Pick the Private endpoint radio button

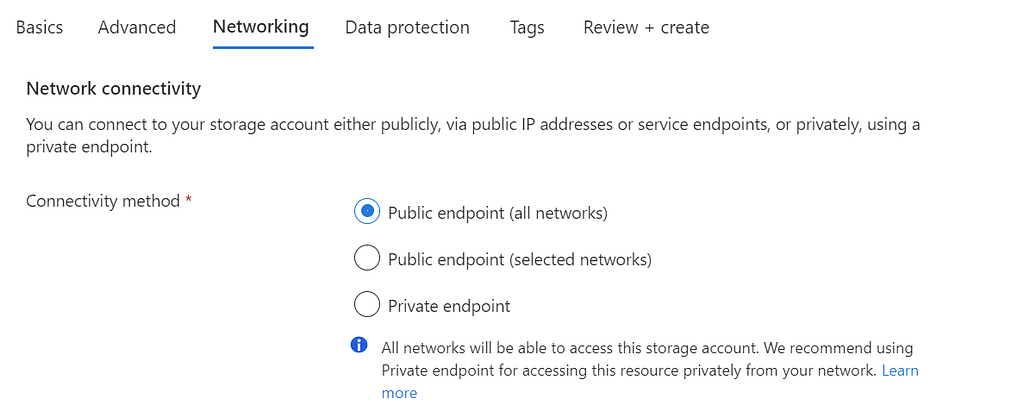[367, 304]
